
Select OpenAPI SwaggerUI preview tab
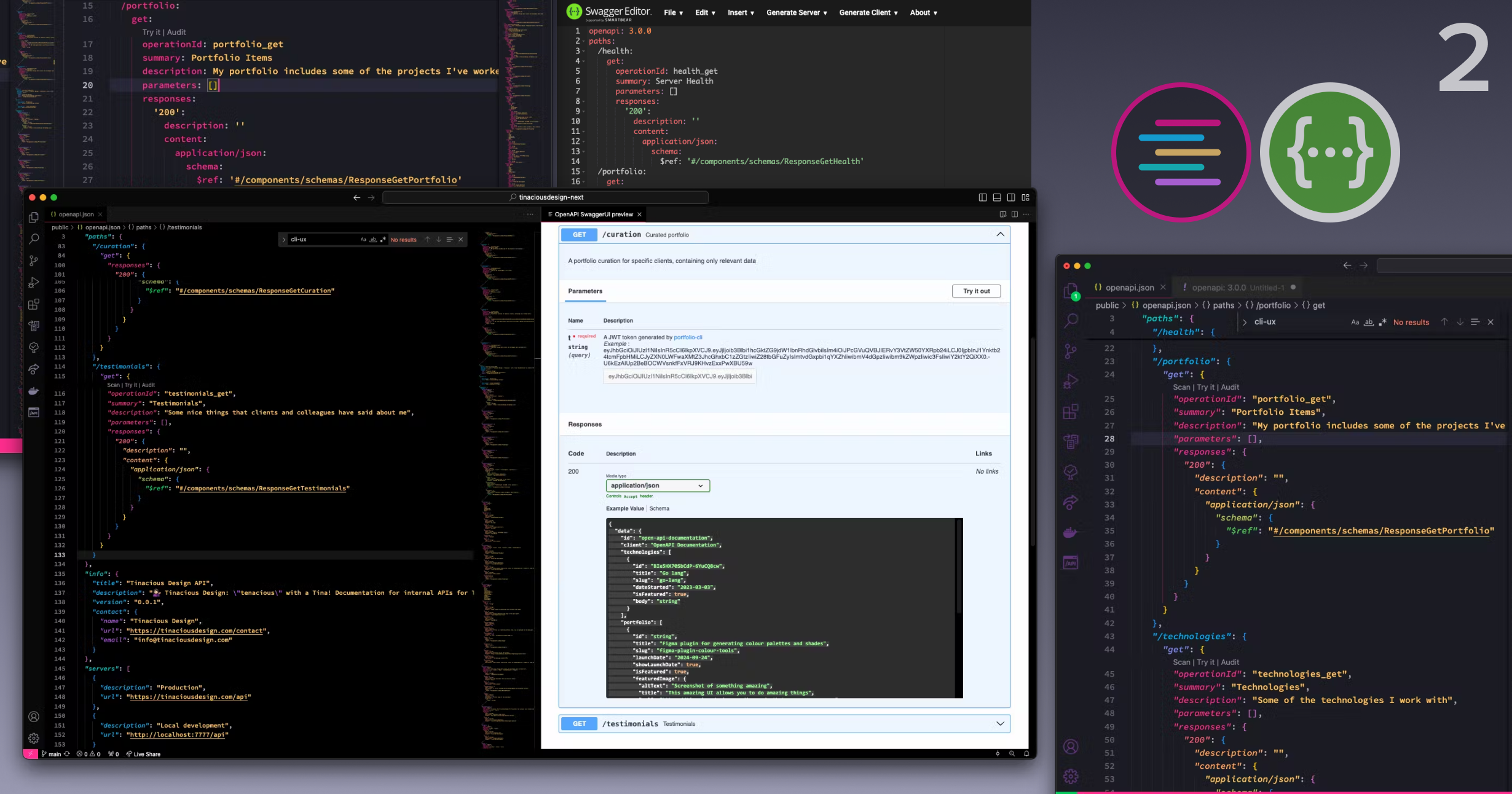(x=594, y=214)
